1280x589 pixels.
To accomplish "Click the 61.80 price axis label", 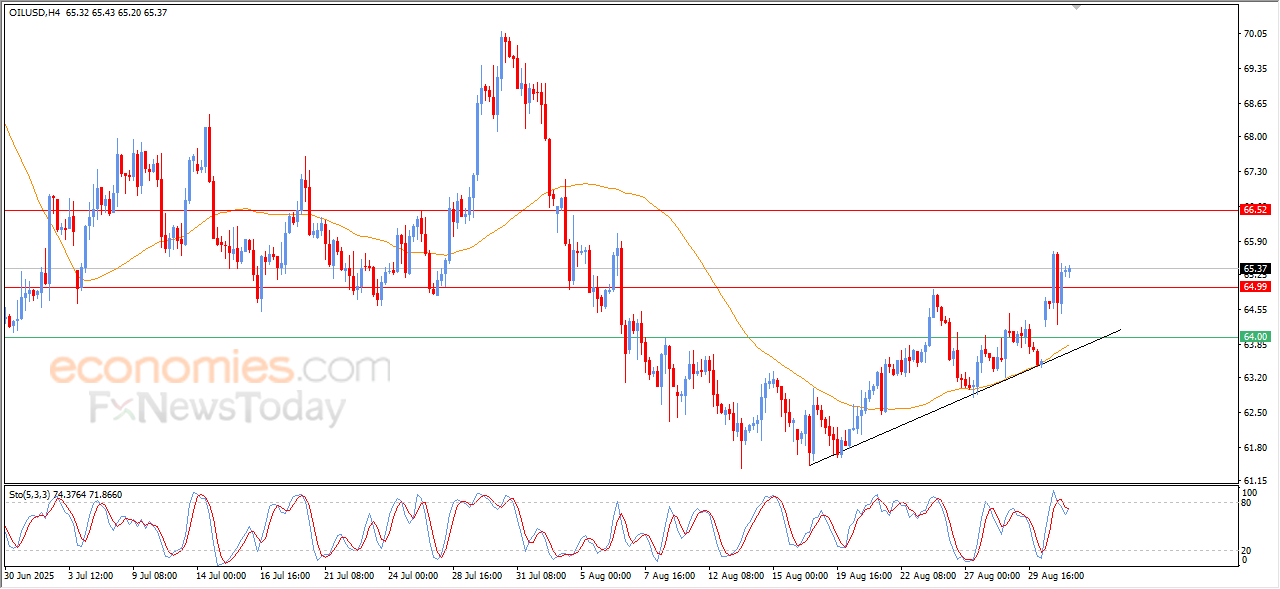I will click(1257, 448).
